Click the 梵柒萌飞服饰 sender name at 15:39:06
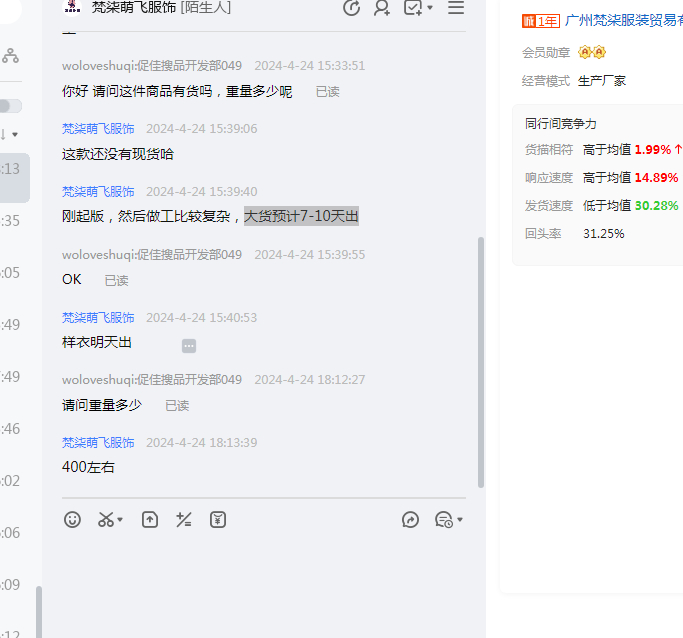683x638 pixels. point(98,129)
